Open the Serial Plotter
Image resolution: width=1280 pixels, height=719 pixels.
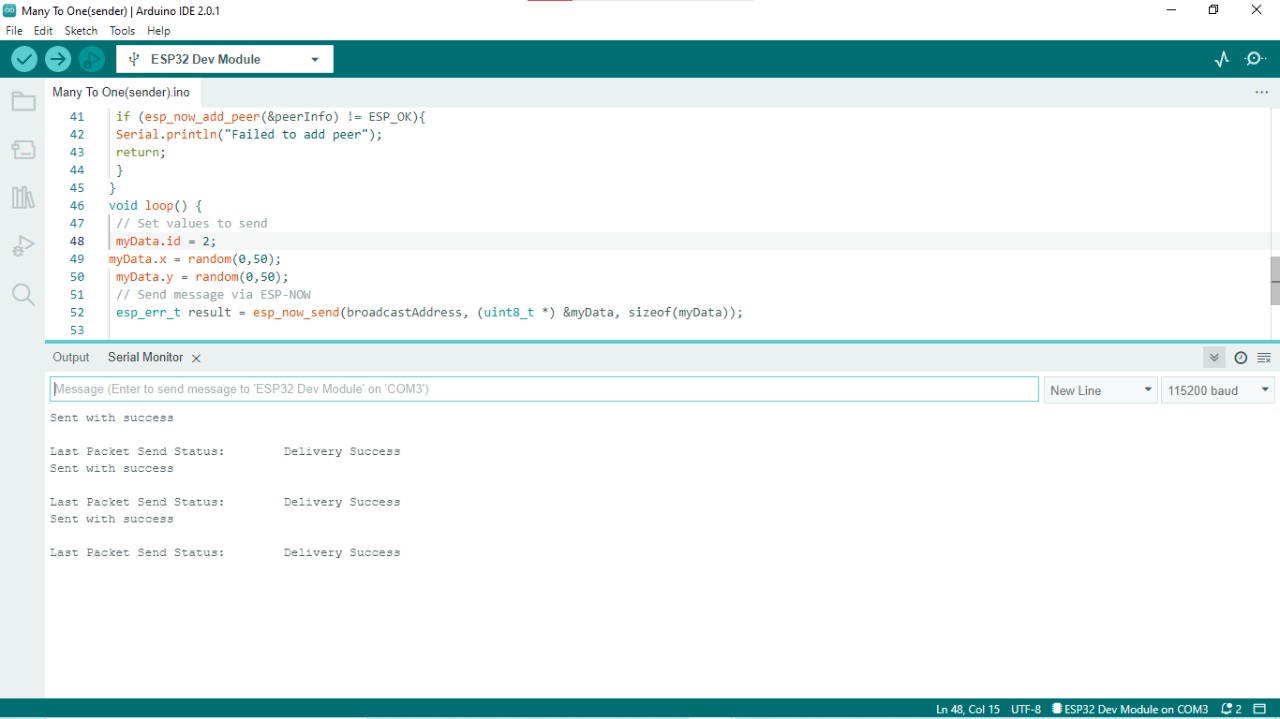click(1221, 58)
